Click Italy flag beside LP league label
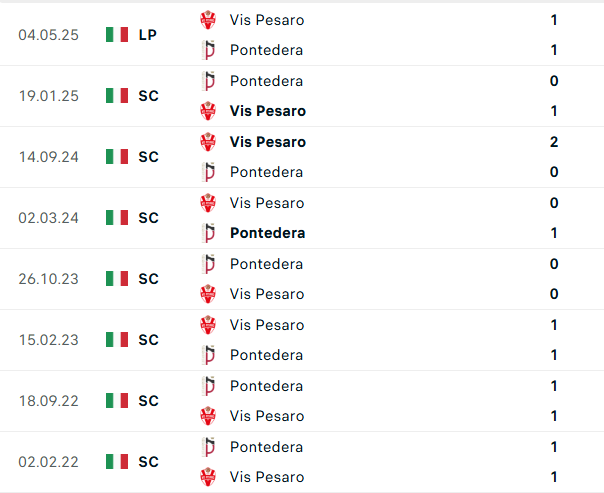Image resolution: width=604 pixels, height=493 pixels. [x=117, y=35]
